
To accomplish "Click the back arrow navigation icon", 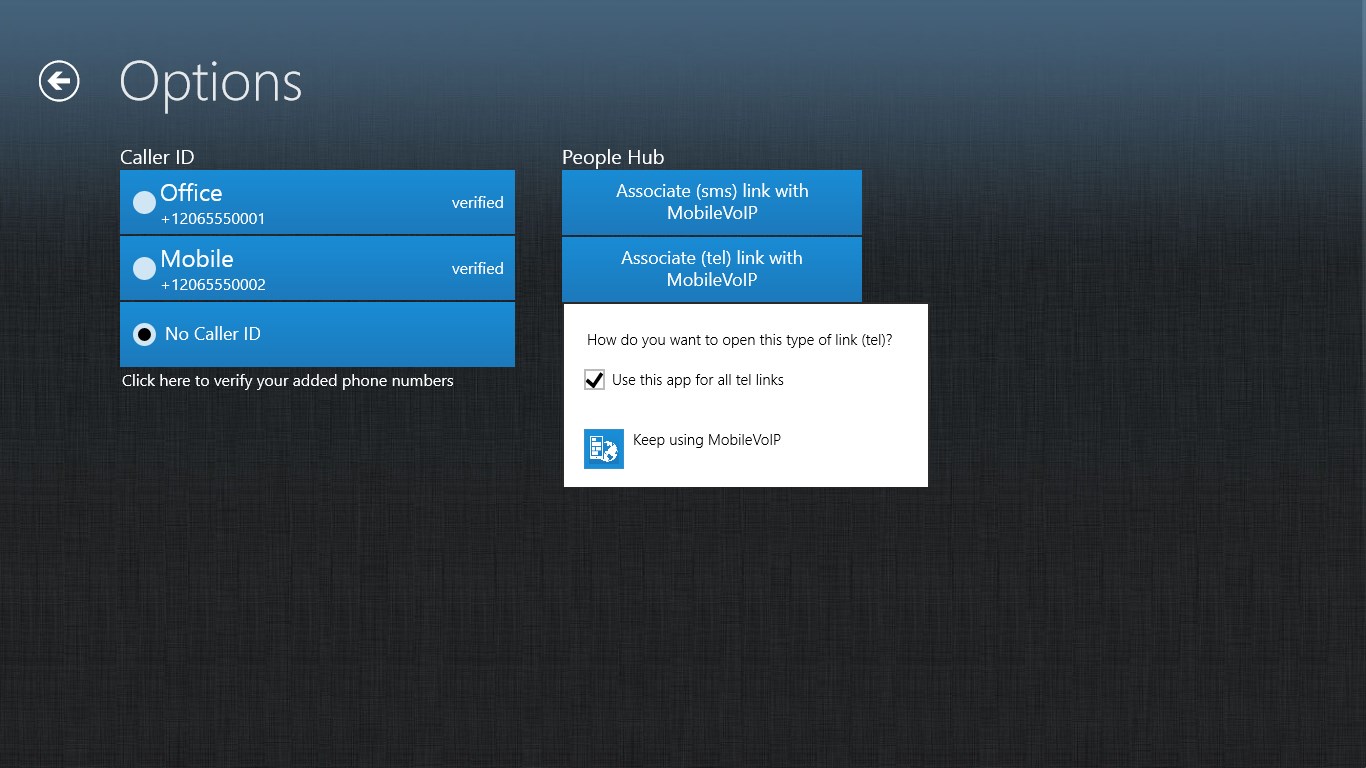I will coord(57,81).
